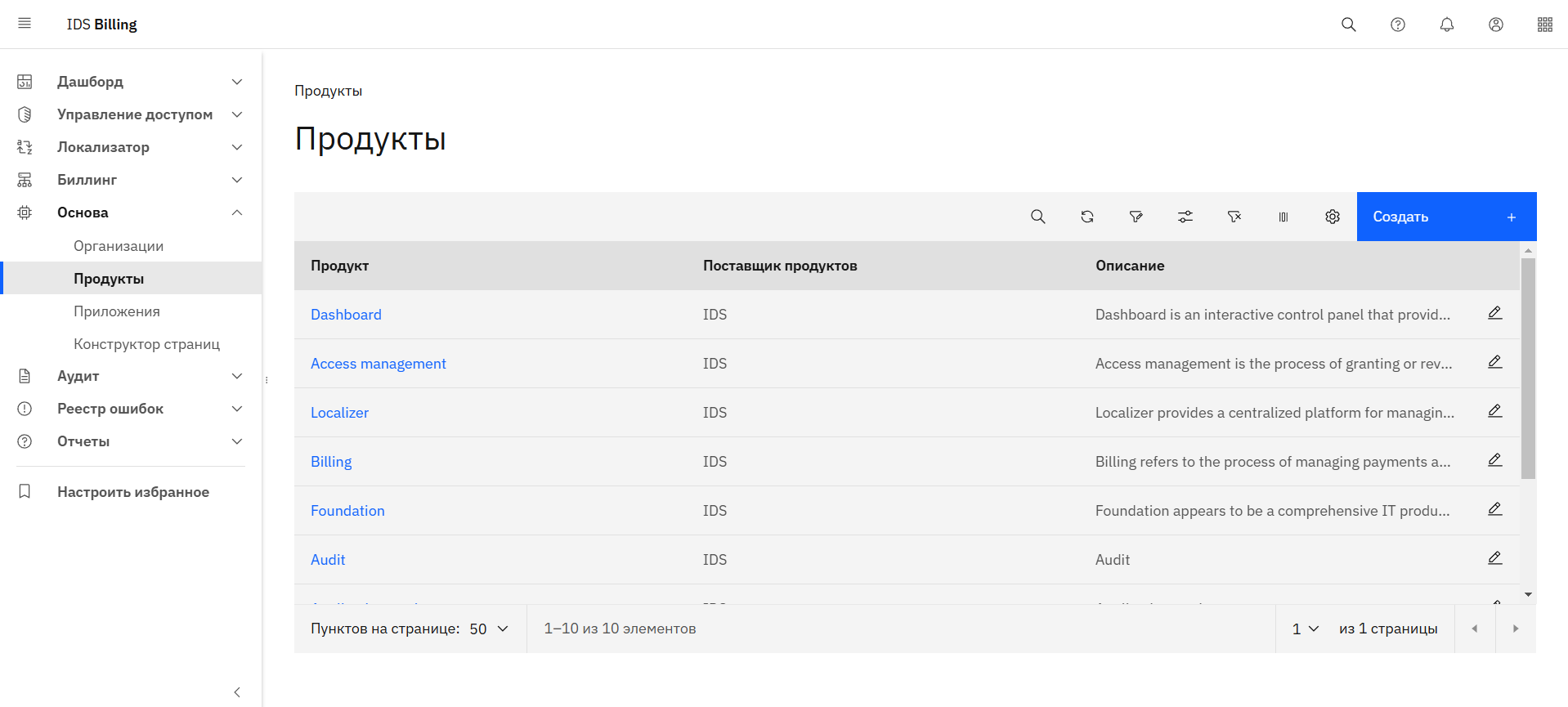Open table settings gear icon
1568x707 pixels.
click(x=1332, y=217)
